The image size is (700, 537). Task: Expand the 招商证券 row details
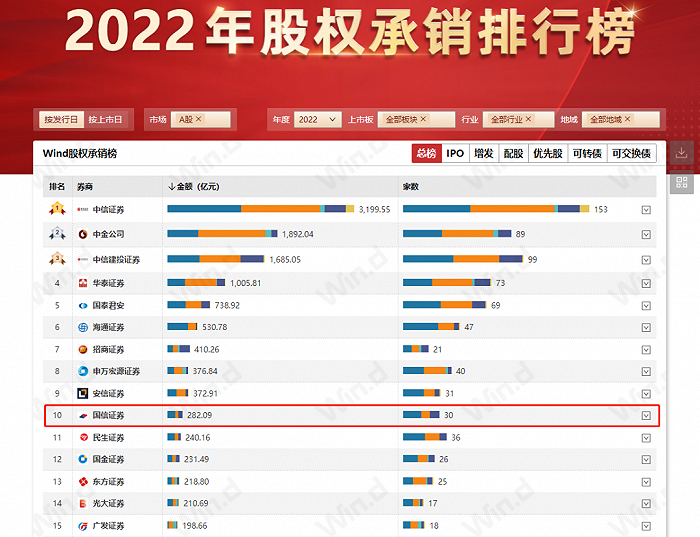pyautogui.click(x=646, y=350)
